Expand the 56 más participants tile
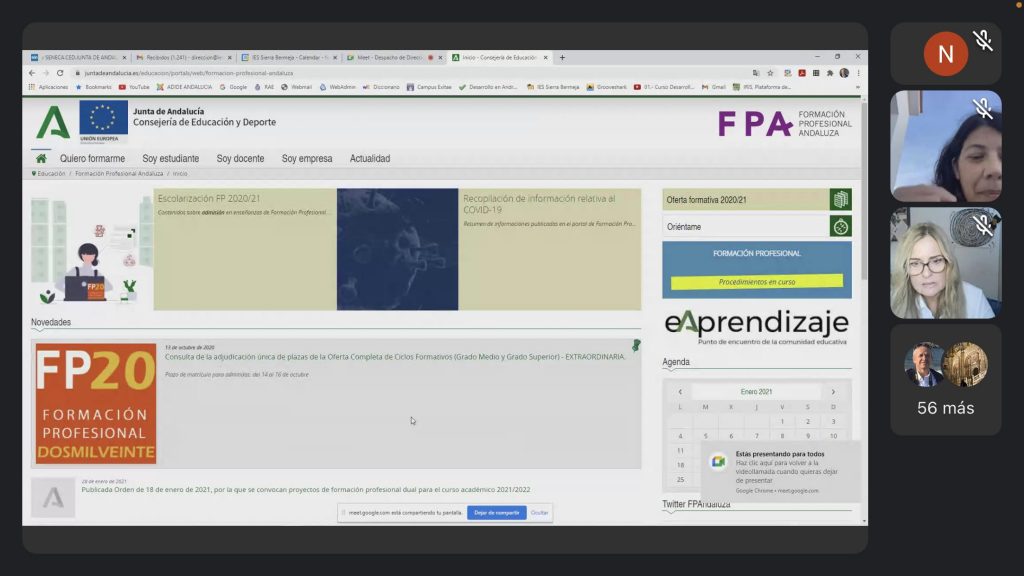Image resolution: width=1024 pixels, height=576 pixels. (x=945, y=380)
